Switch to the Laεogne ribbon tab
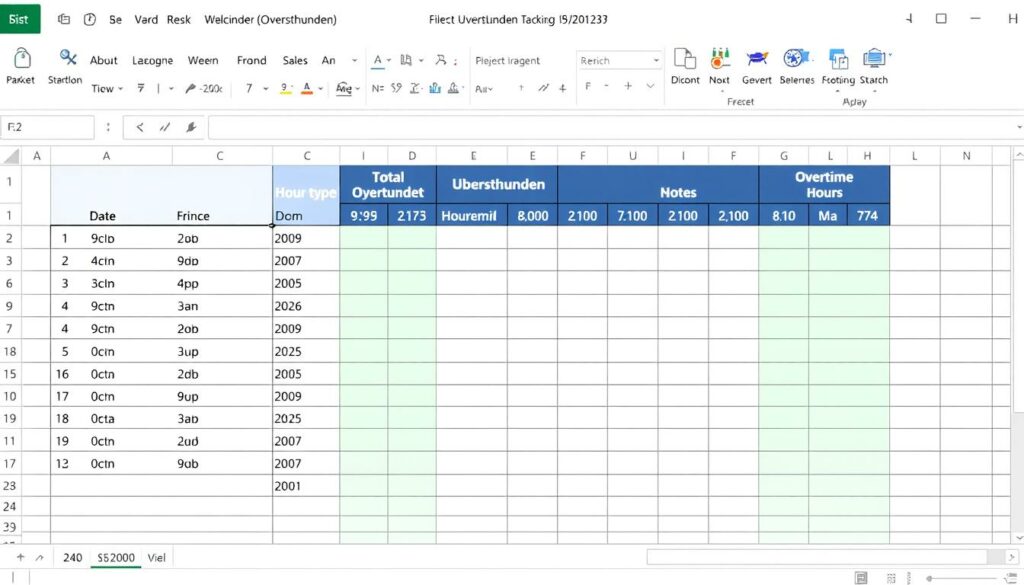Image resolution: width=1024 pixels, height=585 pixels. (x=152, y=60)
